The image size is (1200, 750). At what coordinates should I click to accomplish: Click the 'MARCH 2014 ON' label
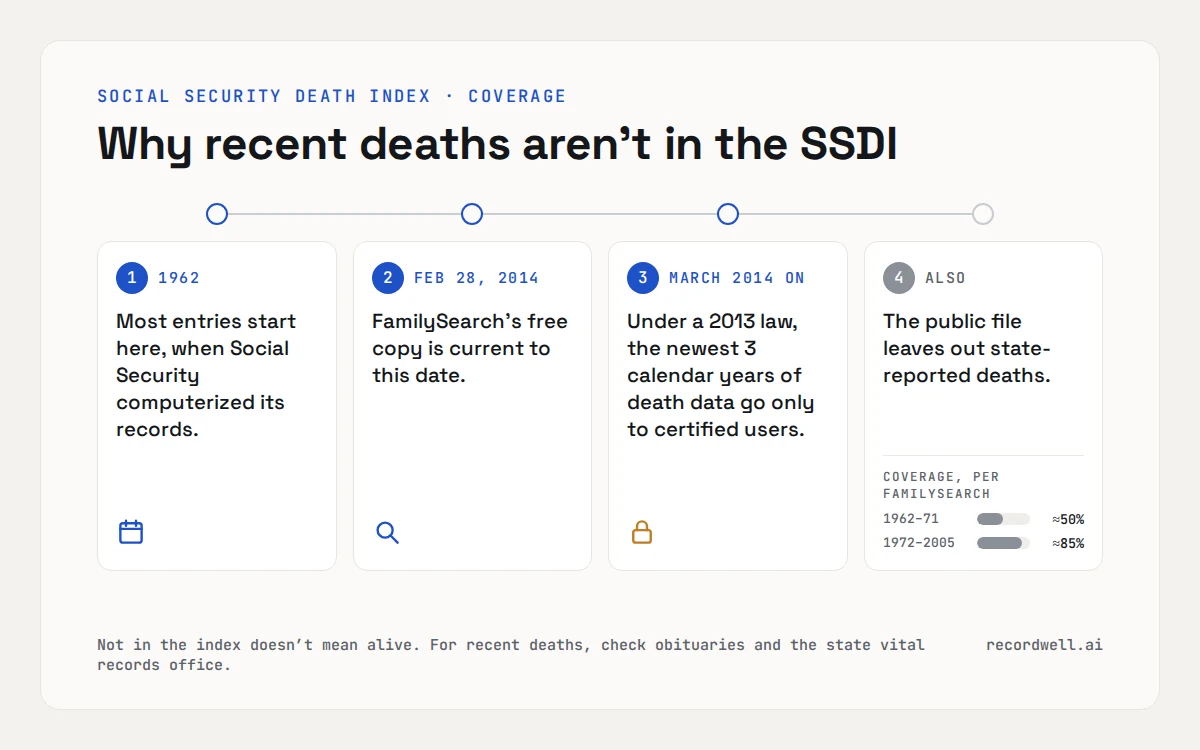[x=737, y=278]
